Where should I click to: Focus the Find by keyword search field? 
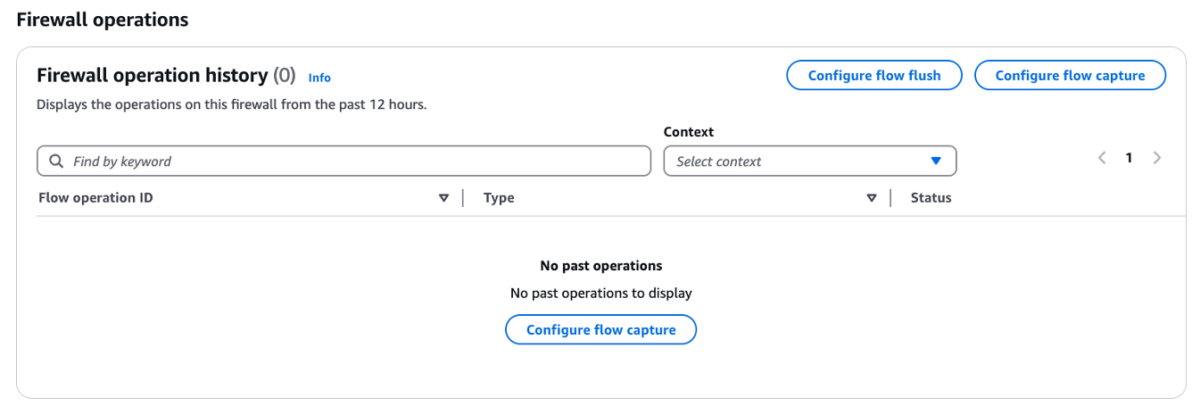click(x=344, y=161)
